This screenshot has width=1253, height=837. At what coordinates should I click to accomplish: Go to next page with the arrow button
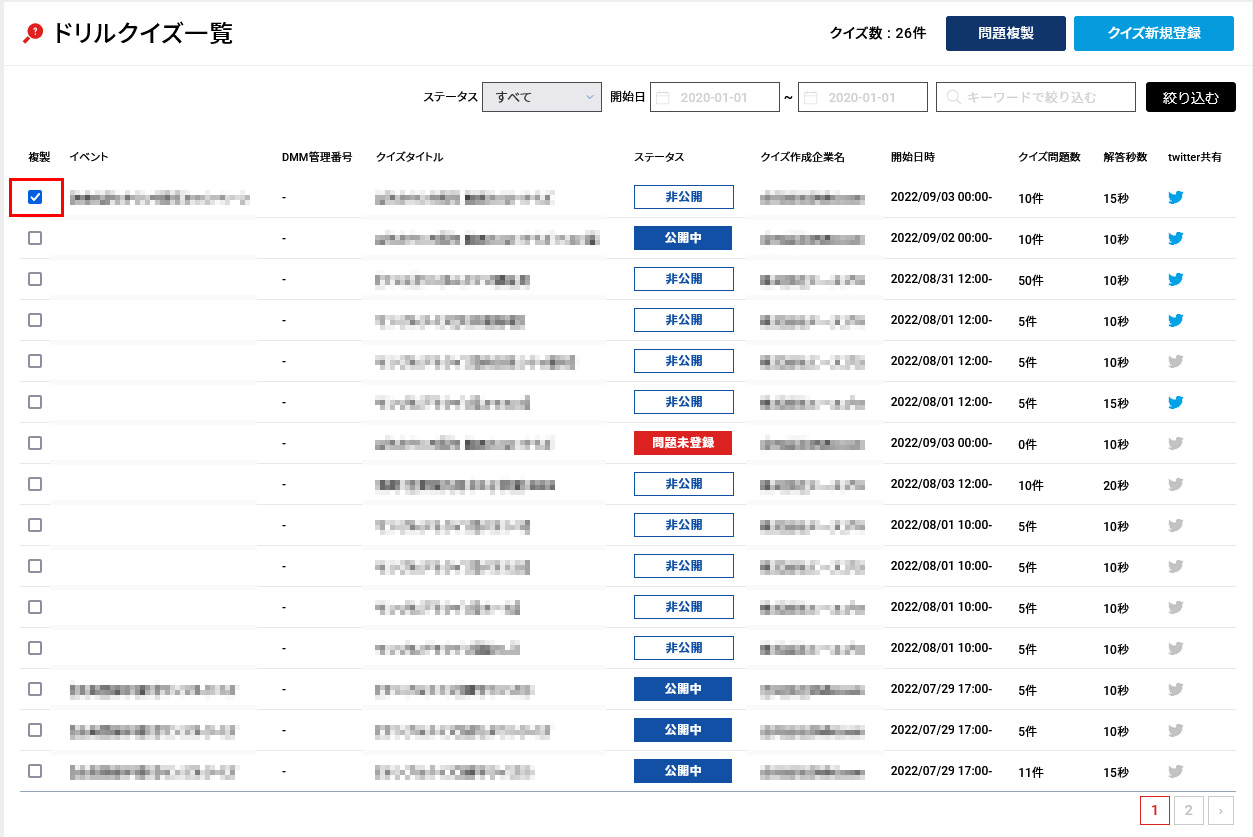[1220, 810]
